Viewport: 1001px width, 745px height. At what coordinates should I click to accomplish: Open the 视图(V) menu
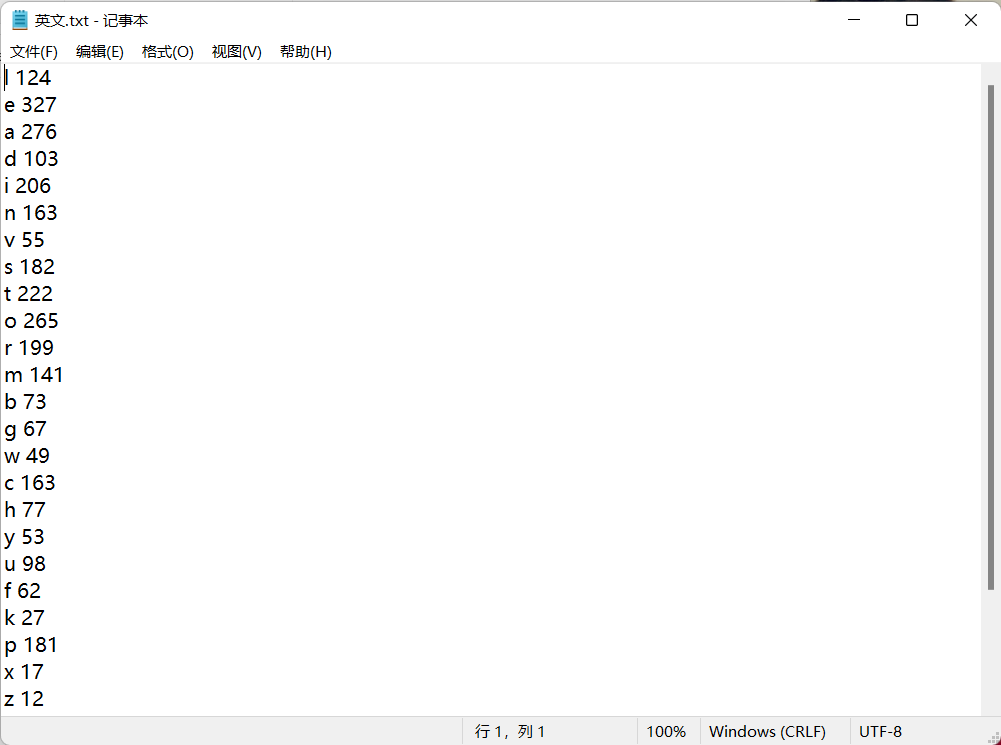236,51
